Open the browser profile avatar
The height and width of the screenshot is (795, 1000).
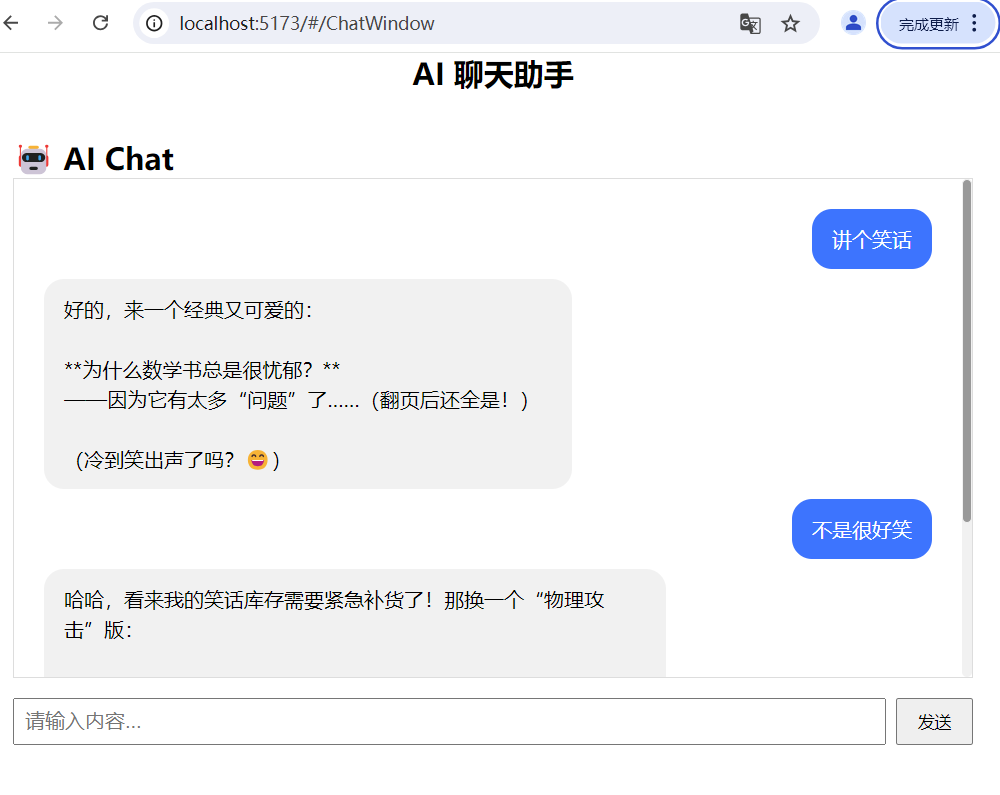853,23
